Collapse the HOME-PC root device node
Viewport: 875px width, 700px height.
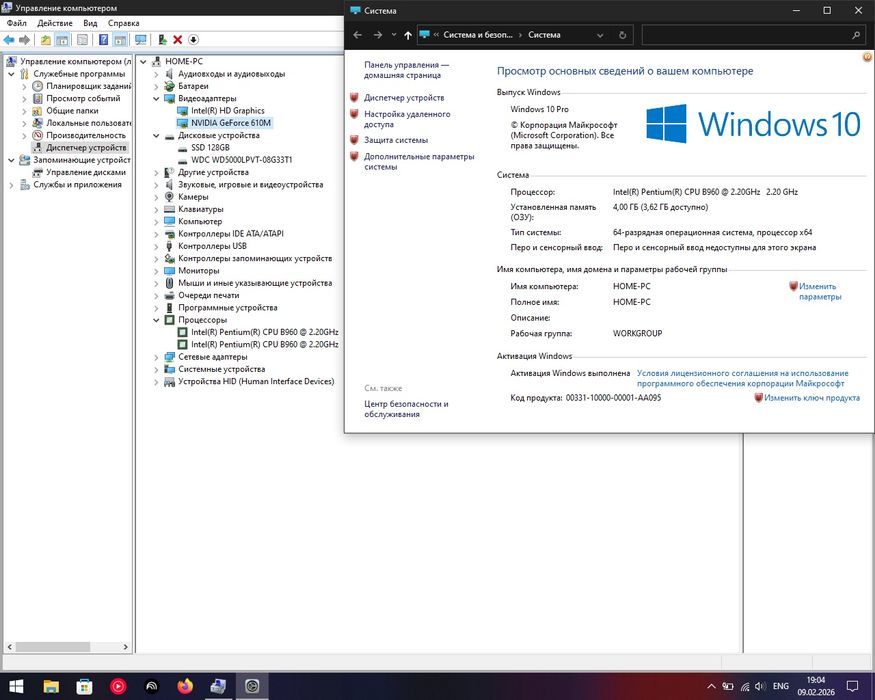[144, 61]
